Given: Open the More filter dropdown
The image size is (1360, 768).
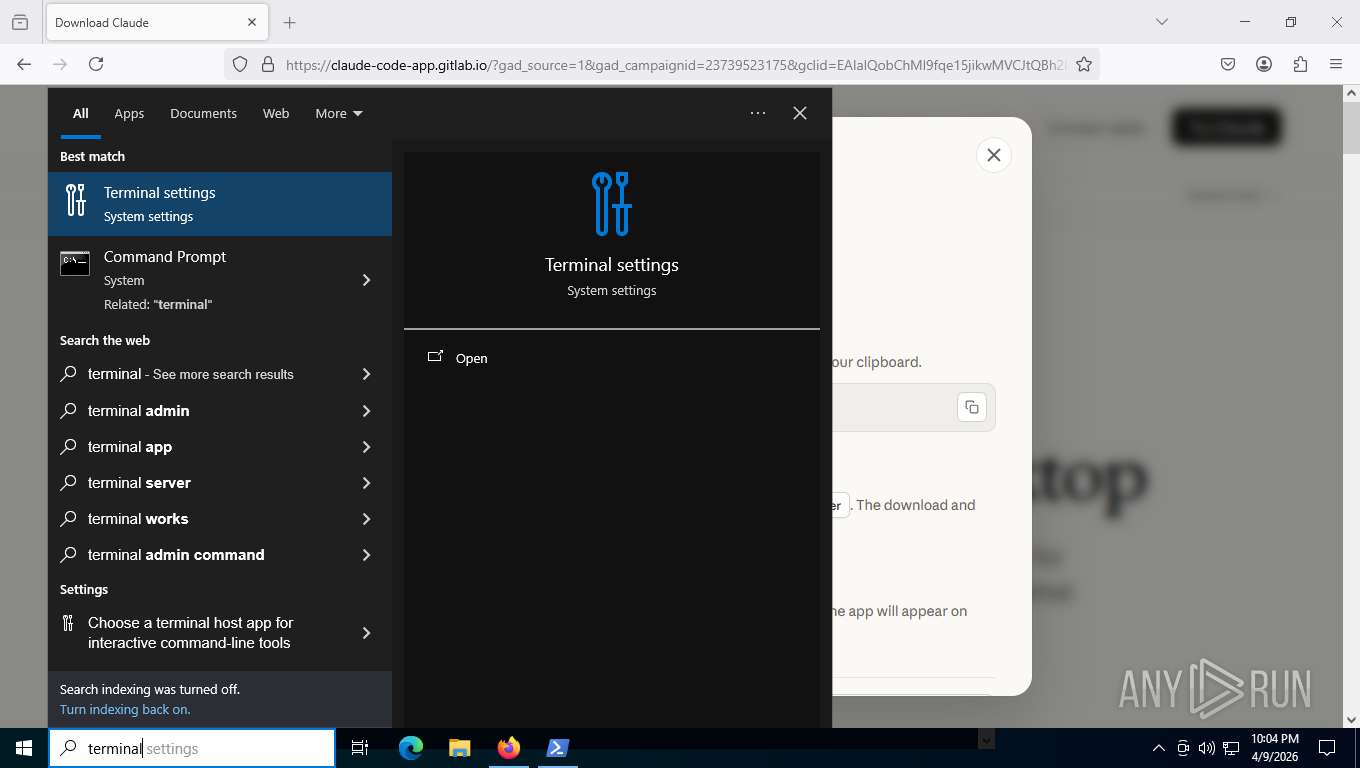Looking at the screenshot, I should (339, 113).
